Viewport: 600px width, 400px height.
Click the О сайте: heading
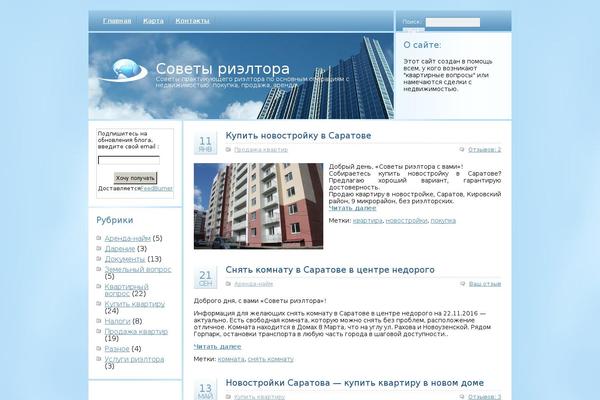[422, 45]
